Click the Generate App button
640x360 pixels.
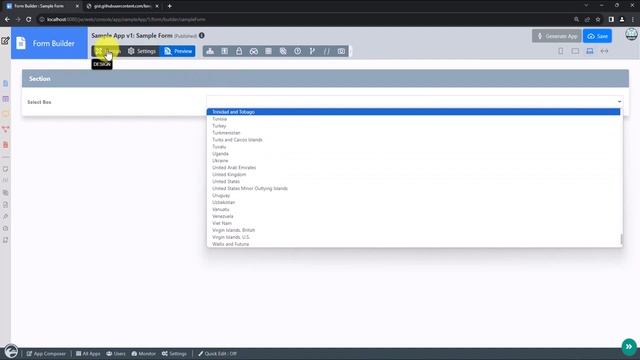click(557, 36)
